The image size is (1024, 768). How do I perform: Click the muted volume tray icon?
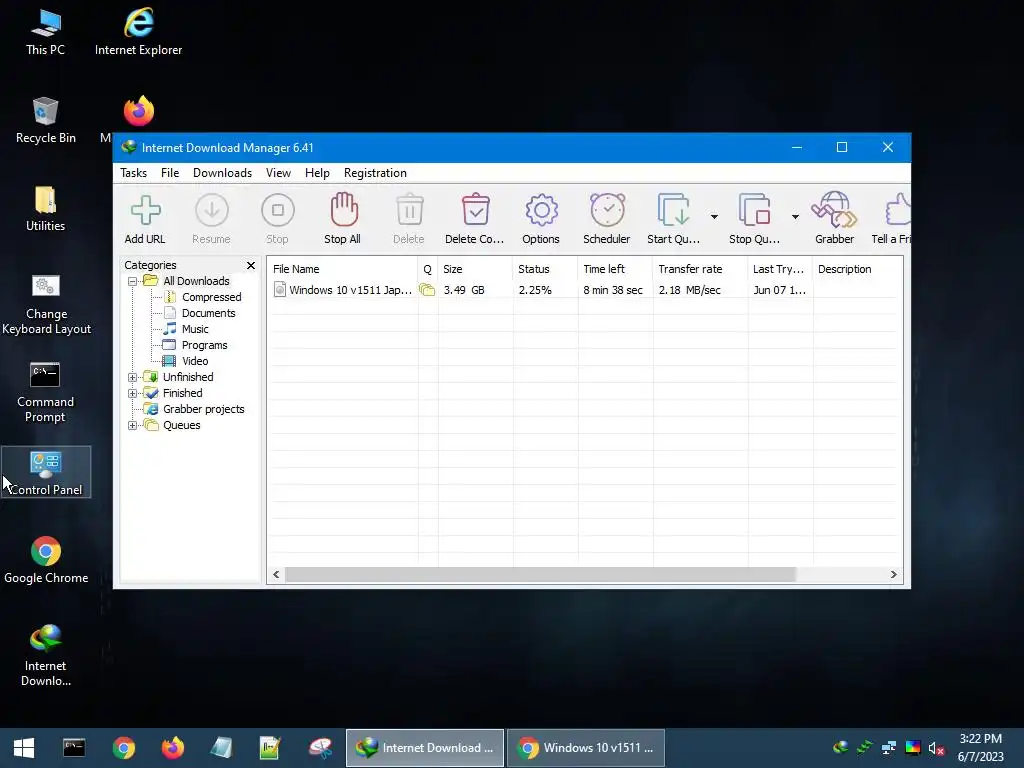point(937,748)
